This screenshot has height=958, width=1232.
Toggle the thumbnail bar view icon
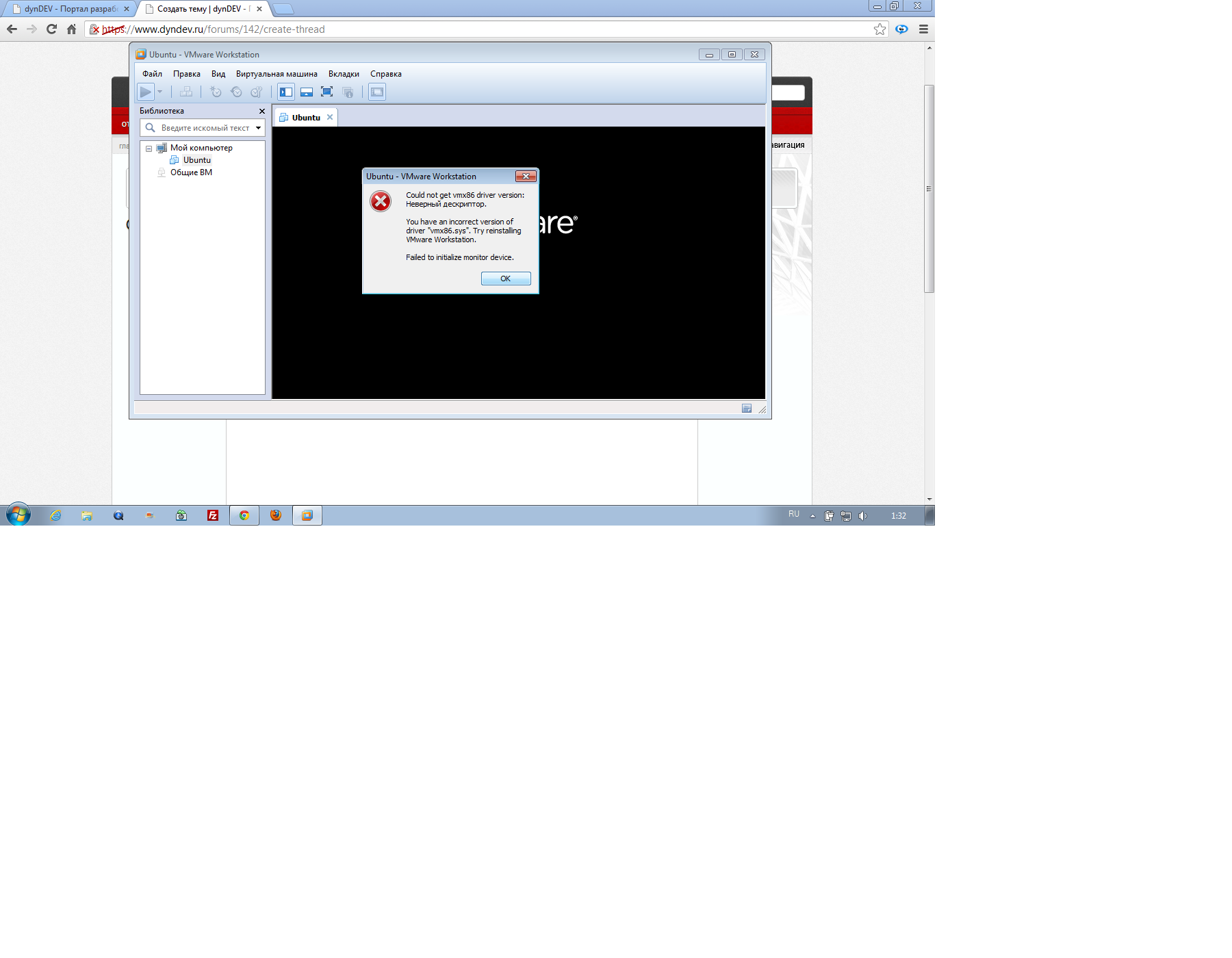click(307, 92)
